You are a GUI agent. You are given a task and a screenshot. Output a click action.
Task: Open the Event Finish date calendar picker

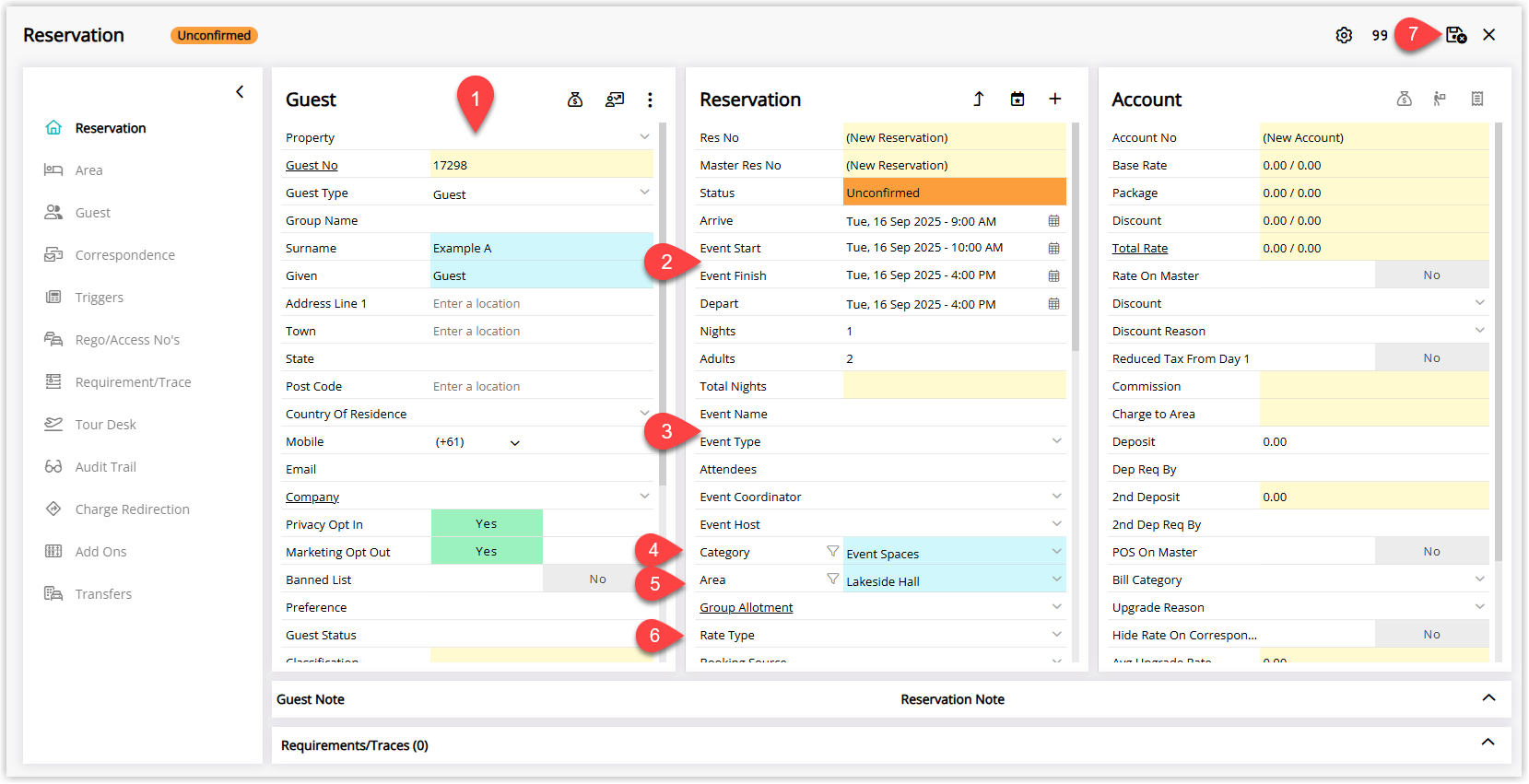(1053, 275)
